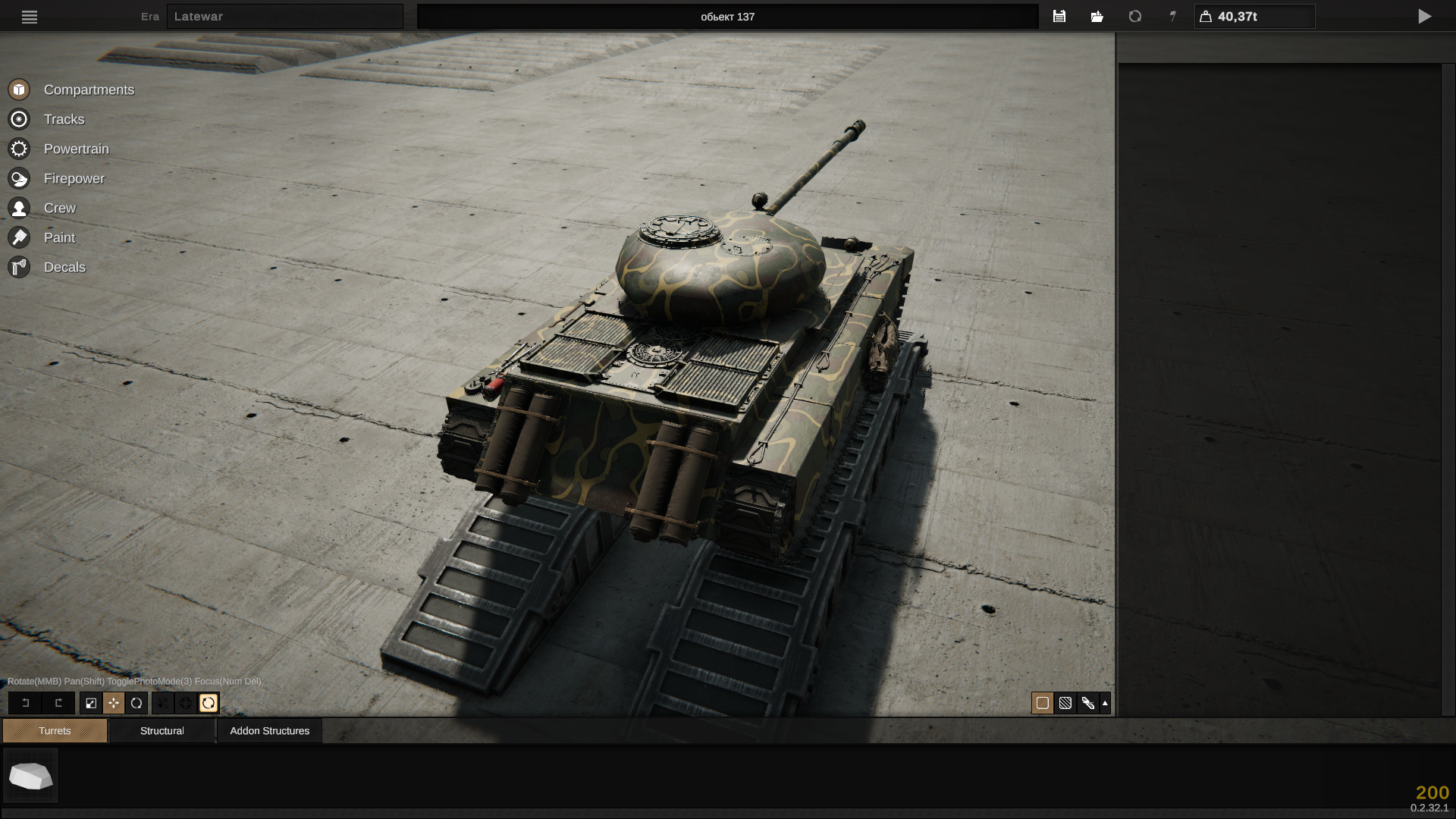
Task: Toggle the hatched armor view mode
Action: pos(1065,703)
